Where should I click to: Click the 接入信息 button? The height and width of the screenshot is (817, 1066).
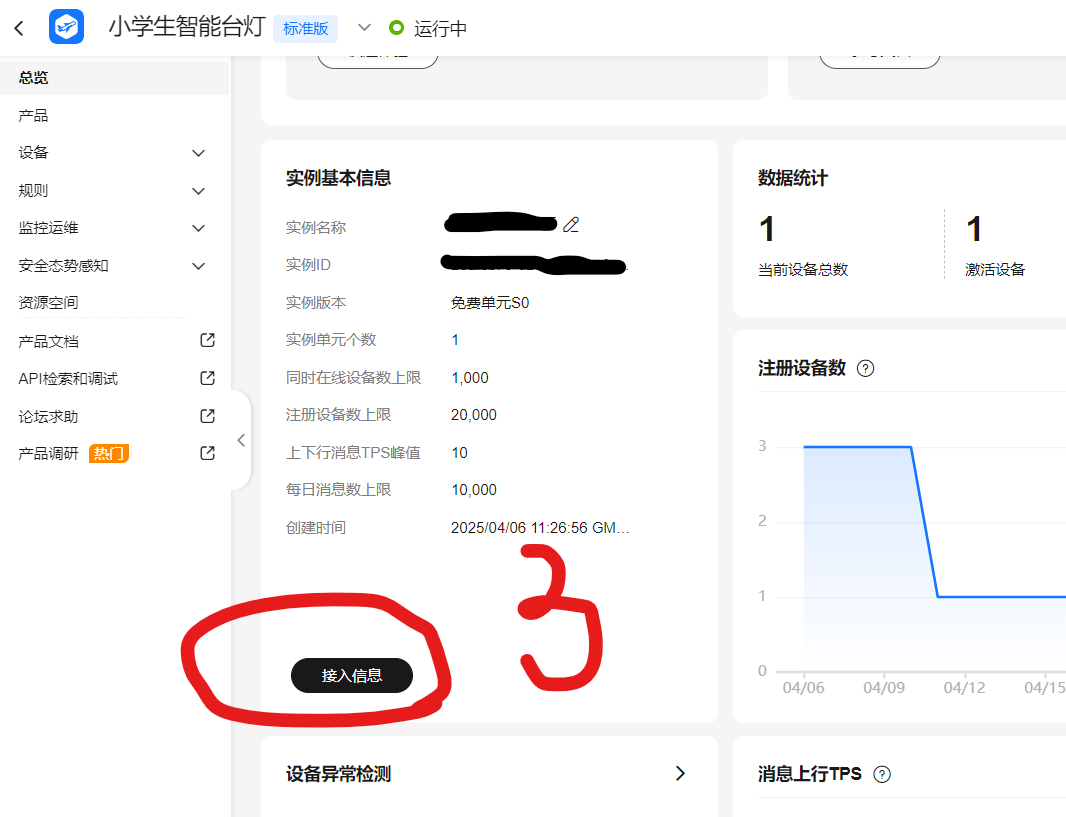coord(352,676)
